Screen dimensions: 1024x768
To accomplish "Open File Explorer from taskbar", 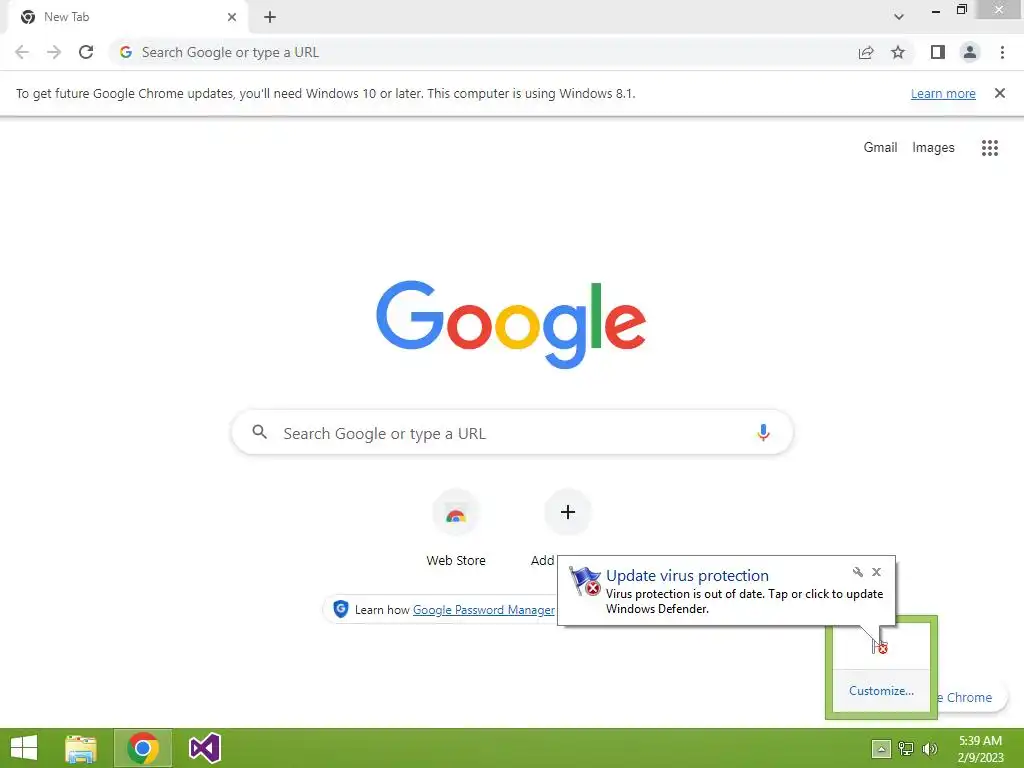I will (x=81, y=748).
